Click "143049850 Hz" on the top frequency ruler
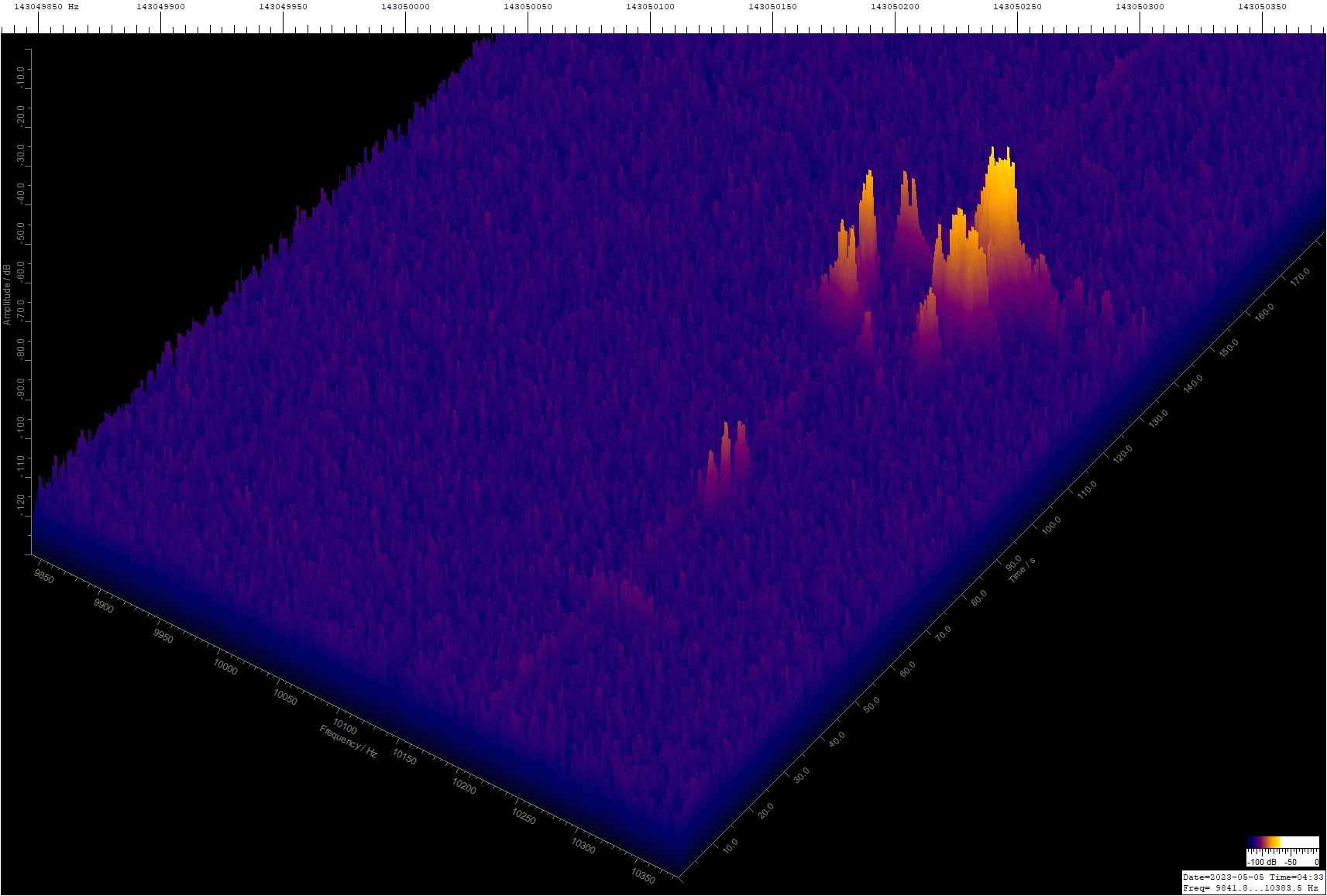The image size is (1327, 896). click(x=46, y=6)
